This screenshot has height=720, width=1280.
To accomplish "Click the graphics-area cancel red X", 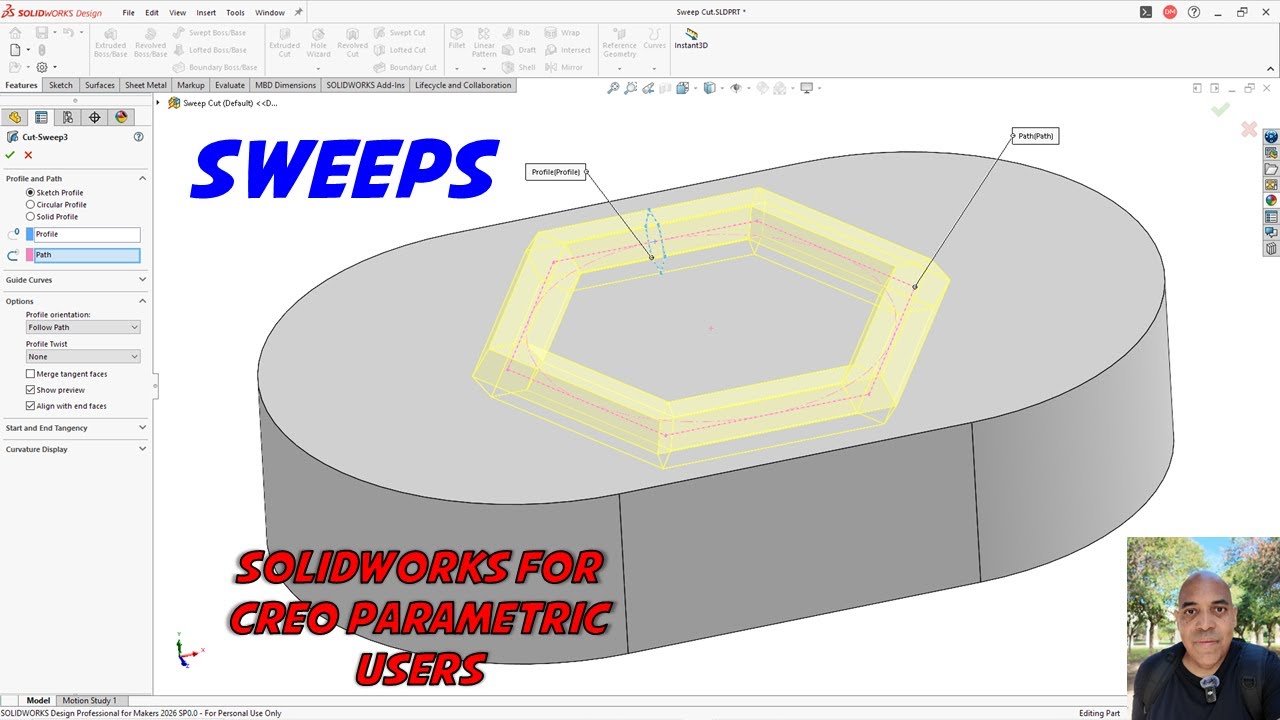I will pyautogui.click(x=1248, y=129).
